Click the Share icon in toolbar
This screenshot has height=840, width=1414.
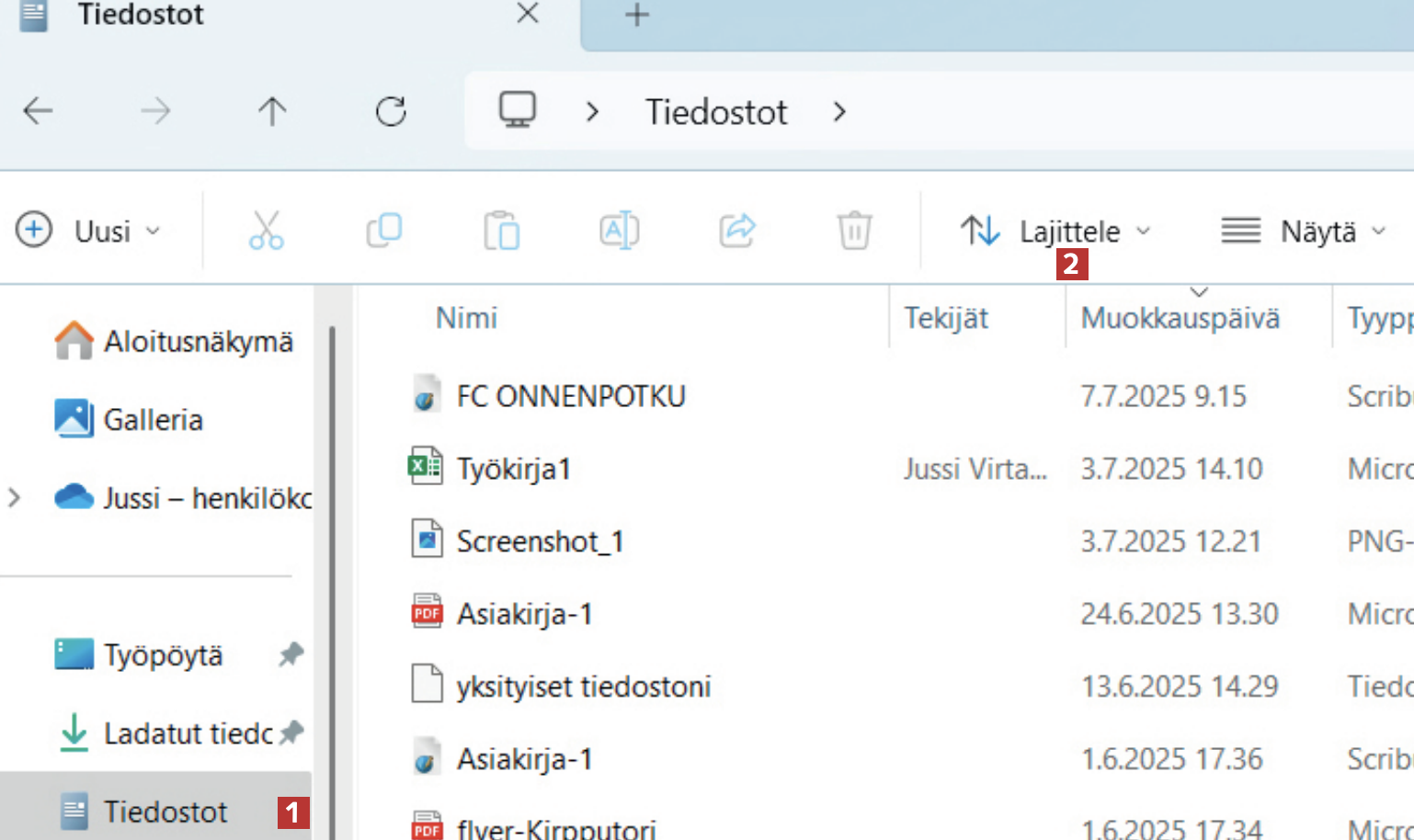[x=737, y=231]
